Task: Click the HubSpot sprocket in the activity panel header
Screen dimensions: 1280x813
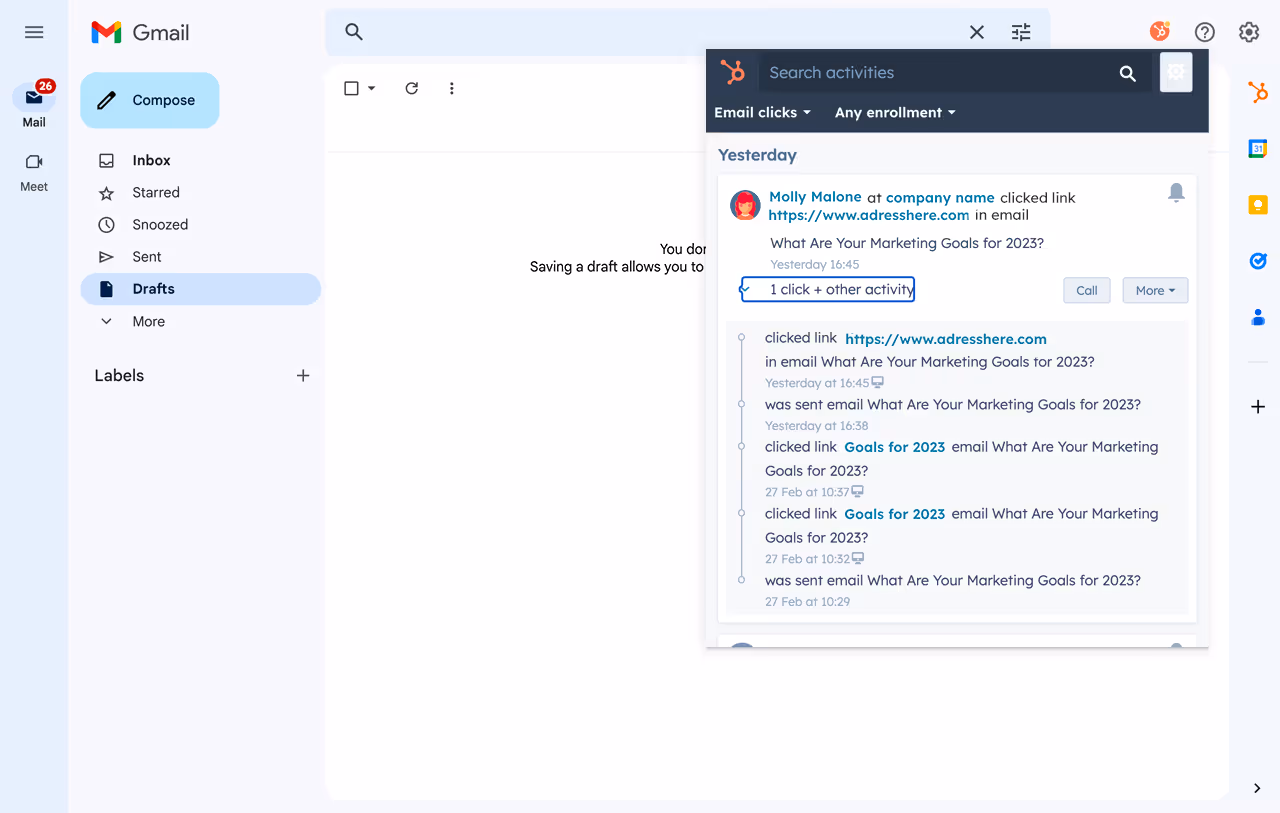Action: 734,72
